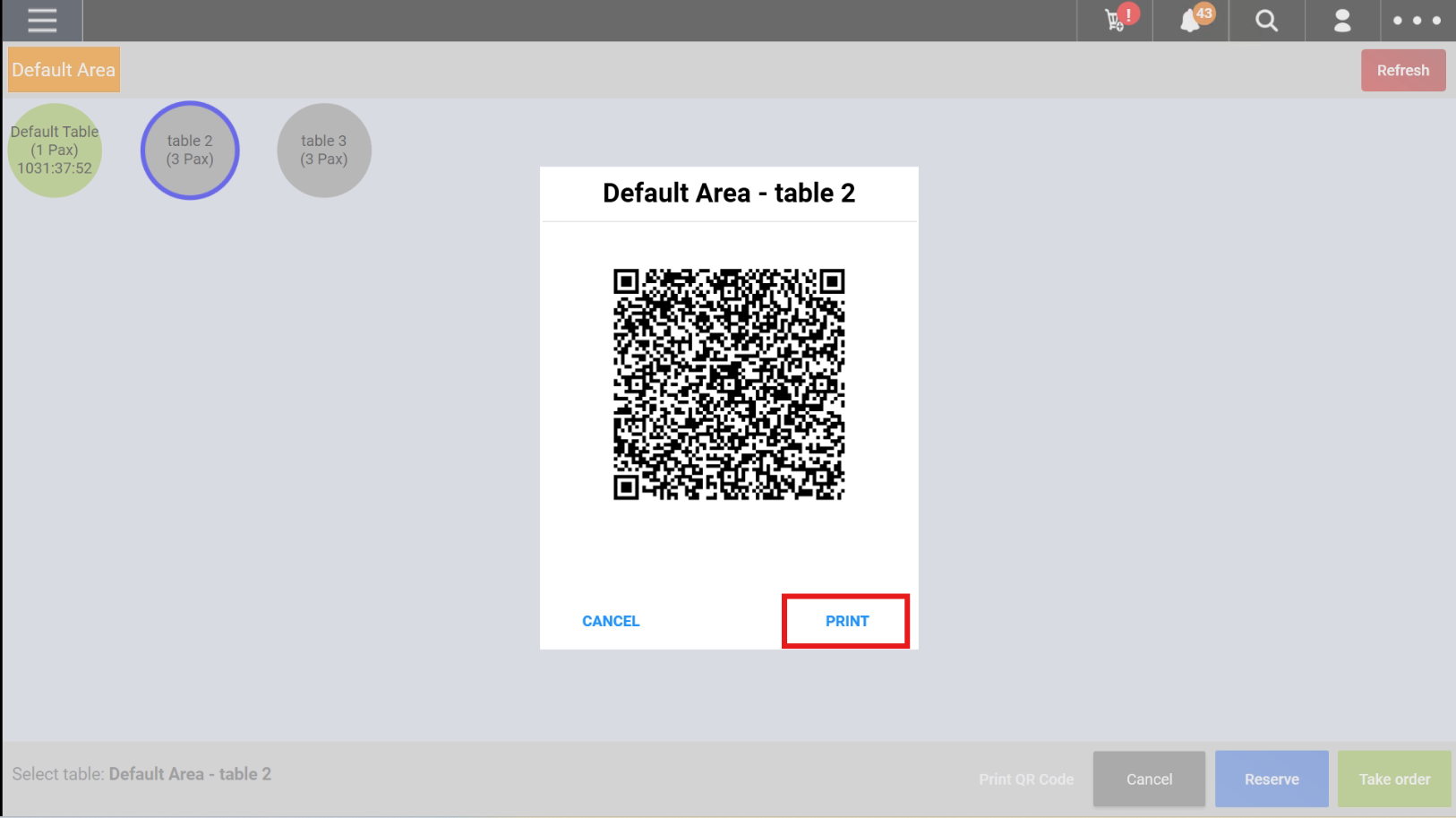Select the Default Area tab
The width and height of the screenshot is (1456, 818).
pos(64,70)
